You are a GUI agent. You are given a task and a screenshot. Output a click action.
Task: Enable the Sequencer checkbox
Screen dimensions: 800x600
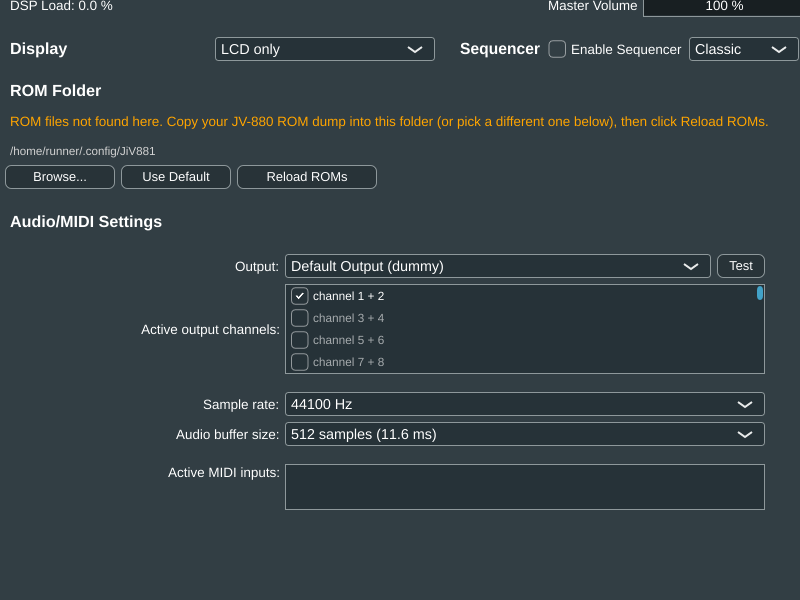click(x=557, y=49)
